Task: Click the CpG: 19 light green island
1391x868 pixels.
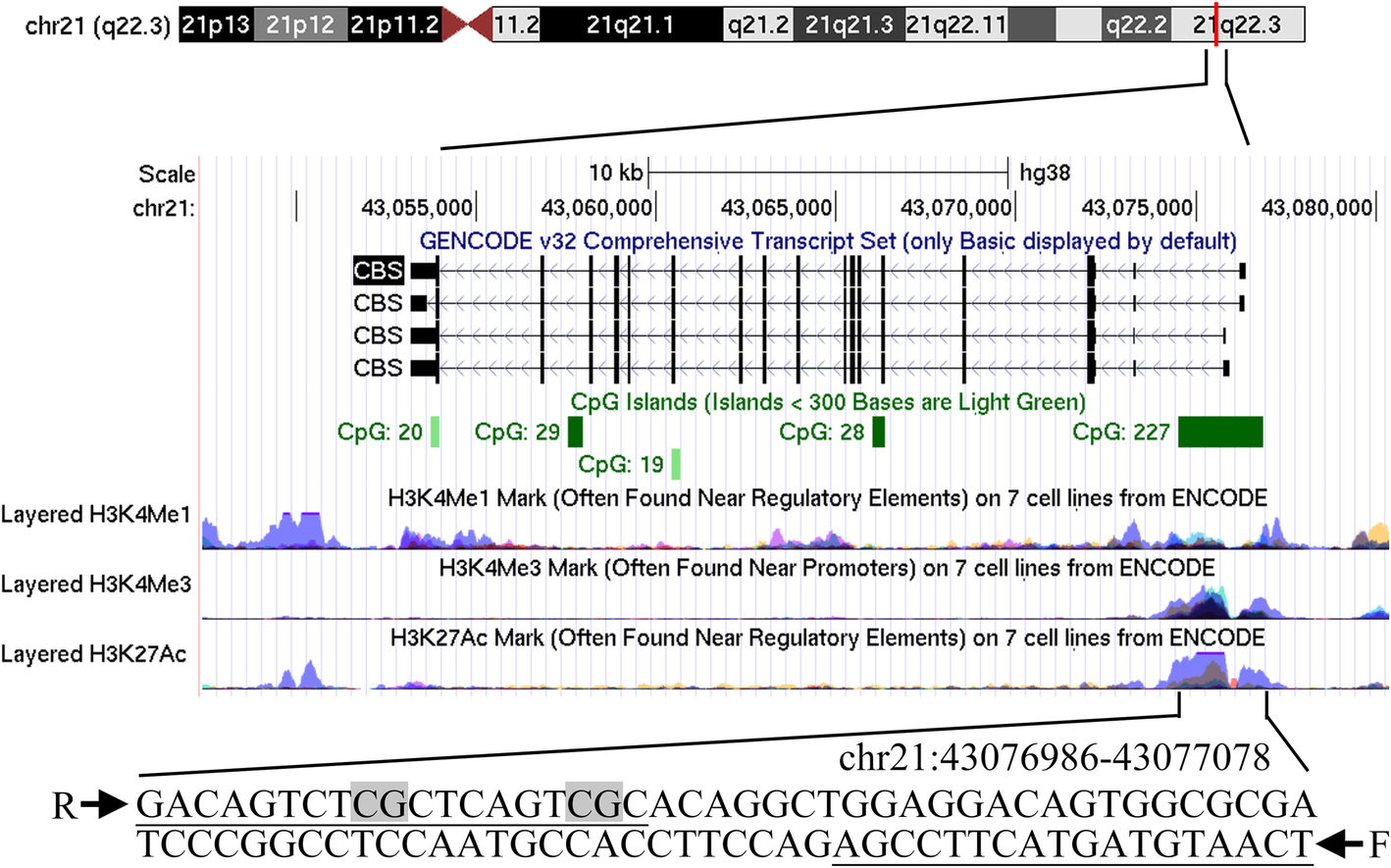Action: (676, 464)
